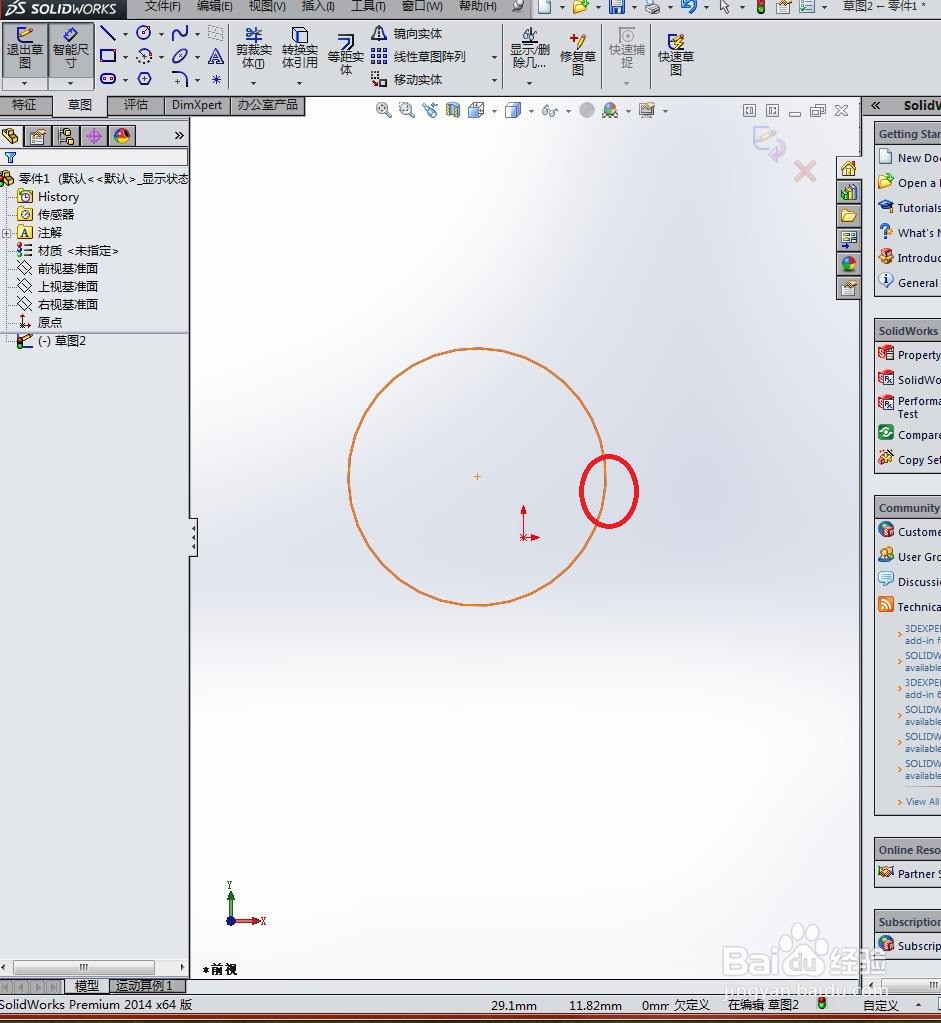Click Rapid Sketch (快速草图) tool

point(675,54)
